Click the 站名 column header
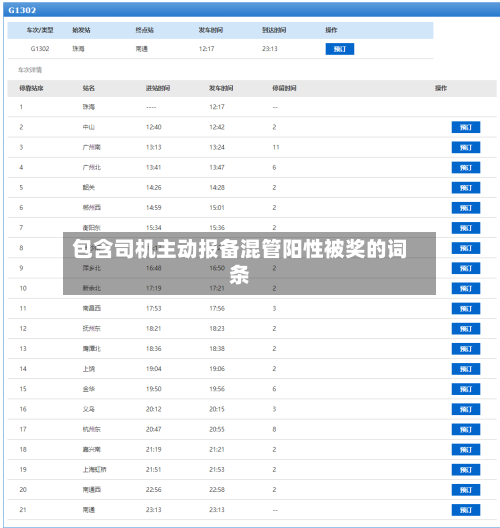Screen dimensions: 500x528 pos(89,88)
